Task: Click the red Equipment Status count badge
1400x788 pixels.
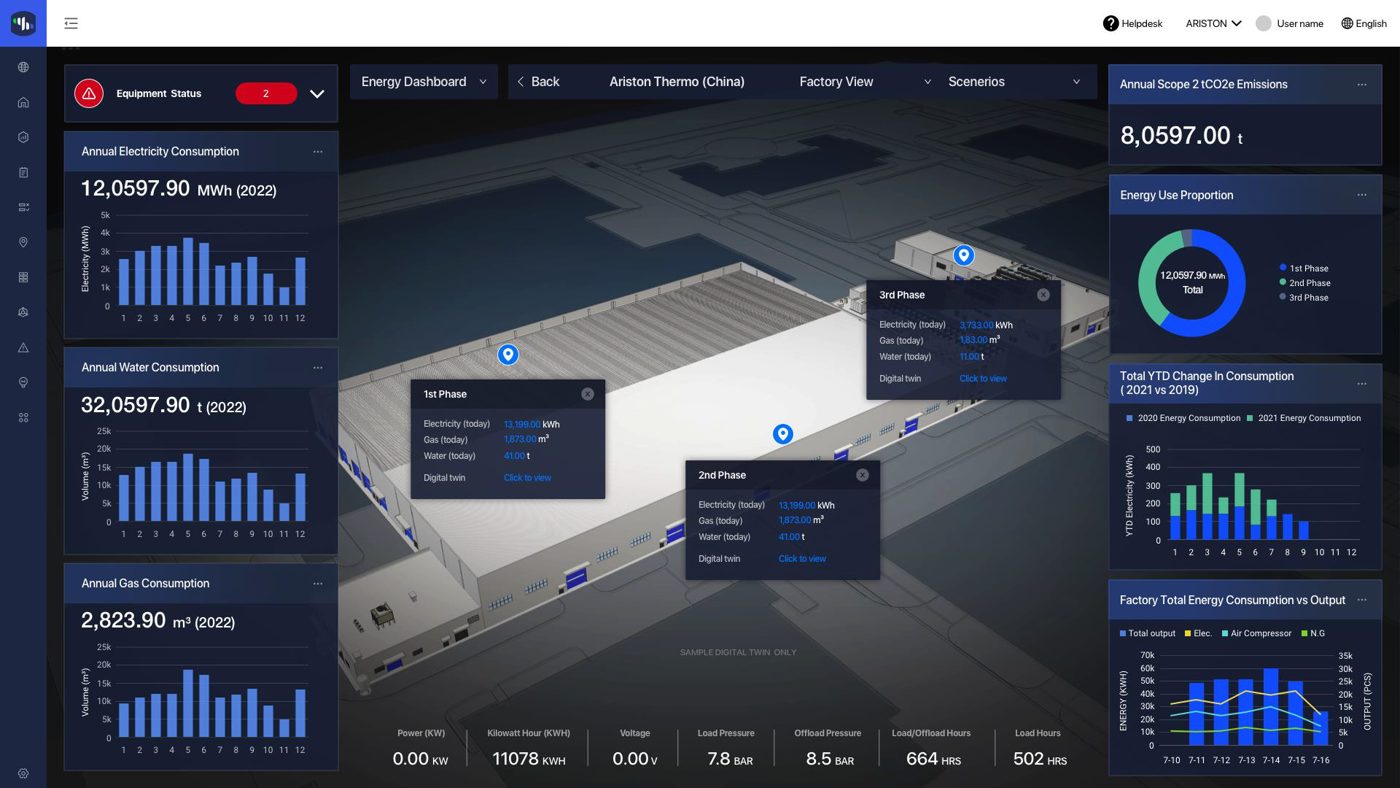Action: click(x=266, y=93)
